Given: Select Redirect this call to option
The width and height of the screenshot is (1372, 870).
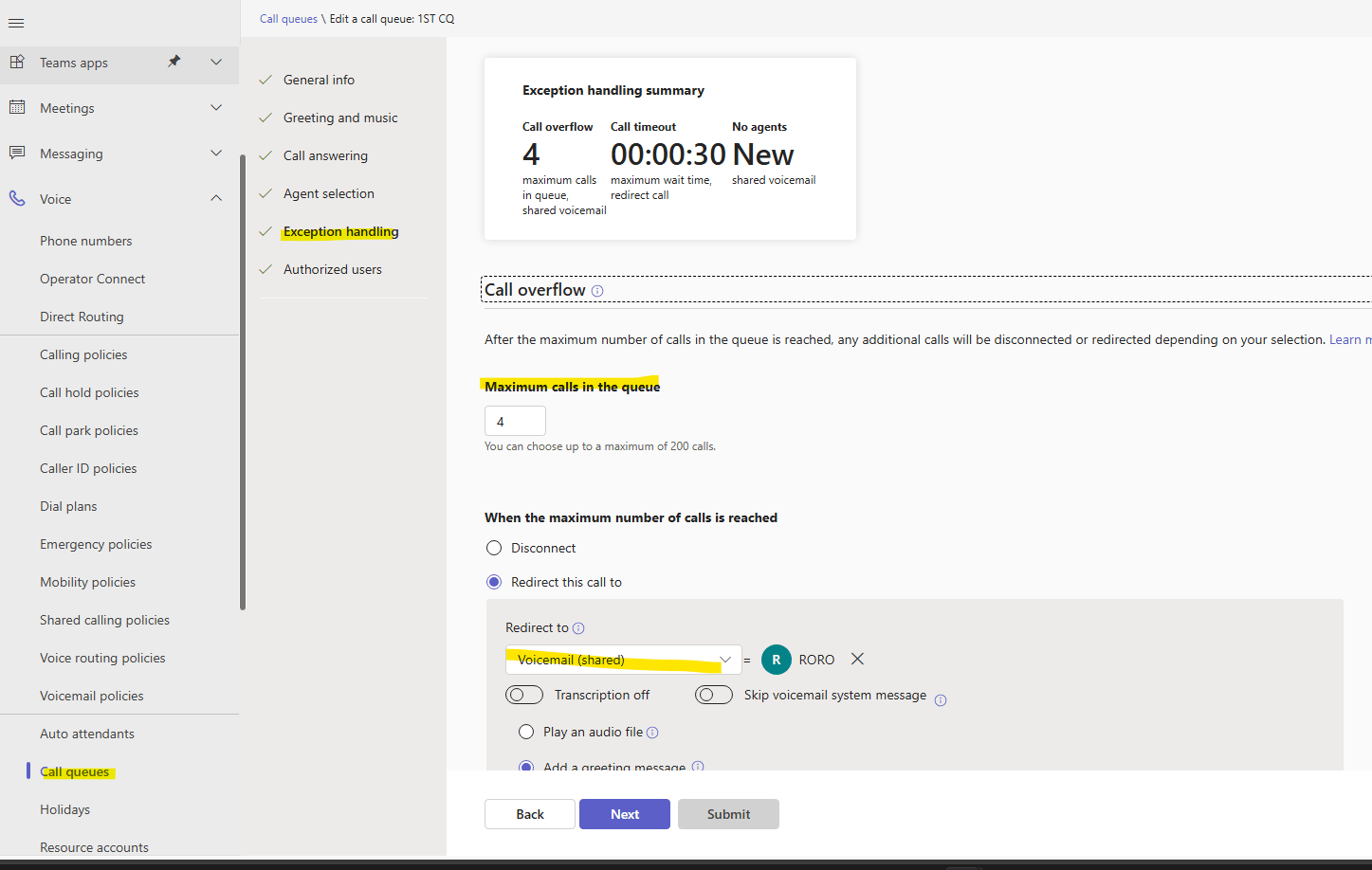Looking at the screenshot, I should (494, 582).
